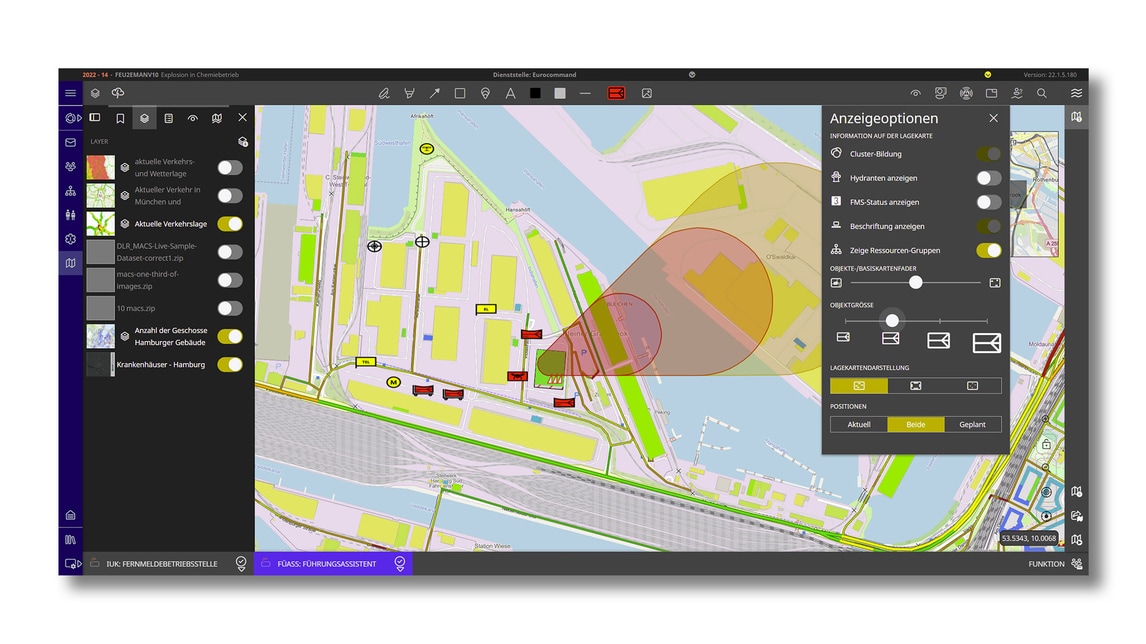Open the bookmarks panel in the layer sidebar
This screenshot has height=644, width=1146.
coord(121,117)
